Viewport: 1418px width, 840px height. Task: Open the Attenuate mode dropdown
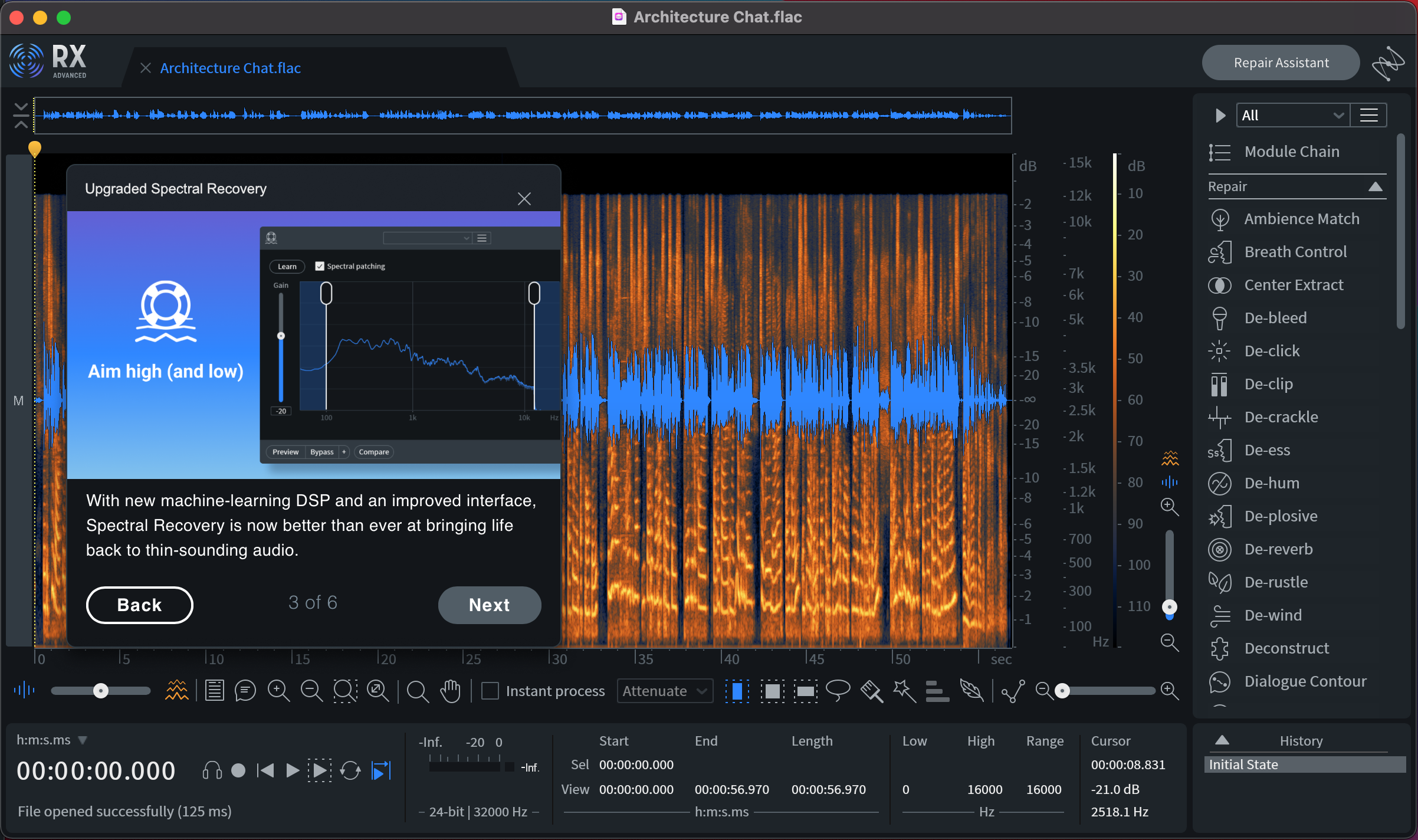664,691
